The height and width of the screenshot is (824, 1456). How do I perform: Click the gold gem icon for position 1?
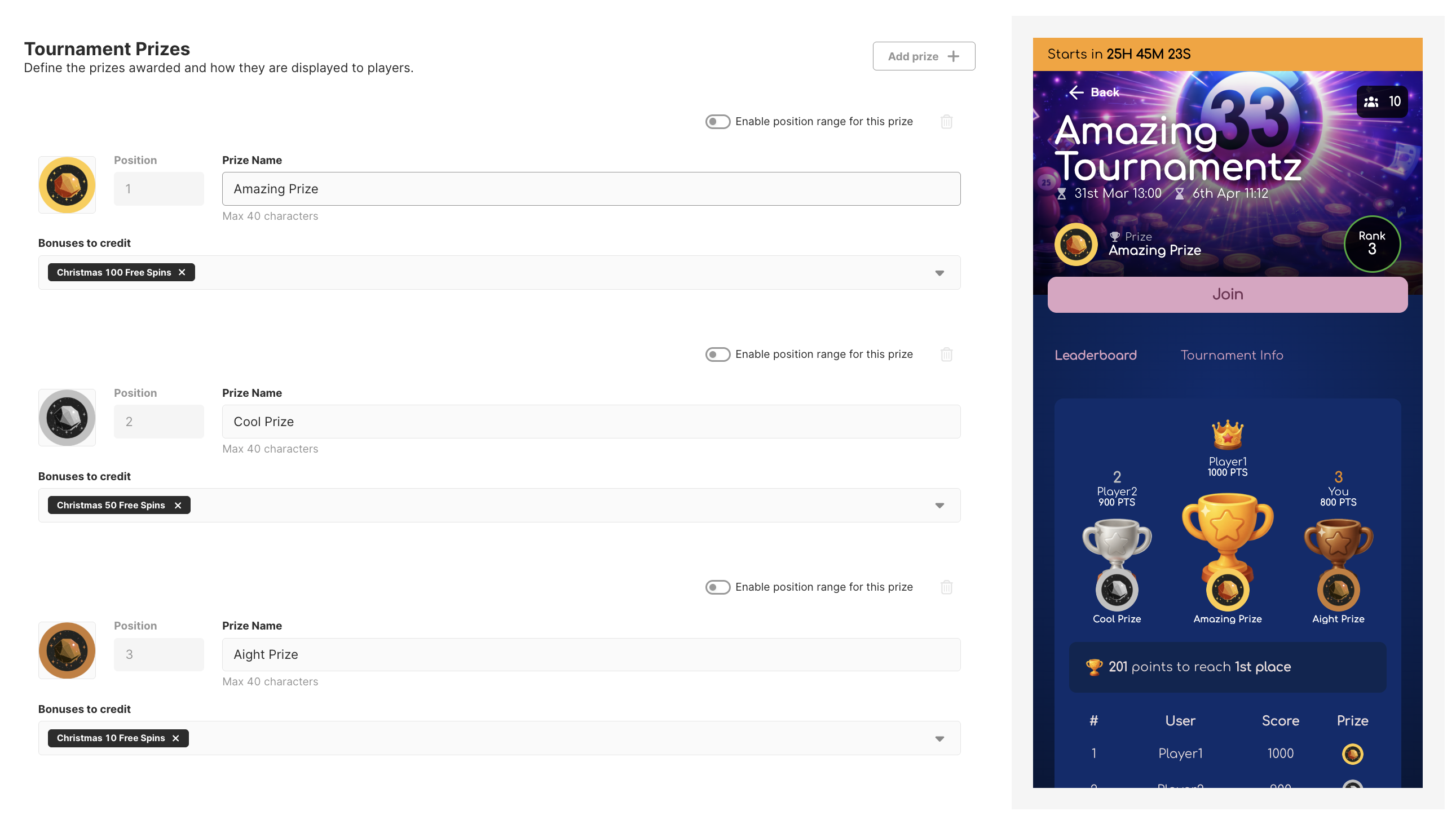pyautogui.click(x=67, y=185)
